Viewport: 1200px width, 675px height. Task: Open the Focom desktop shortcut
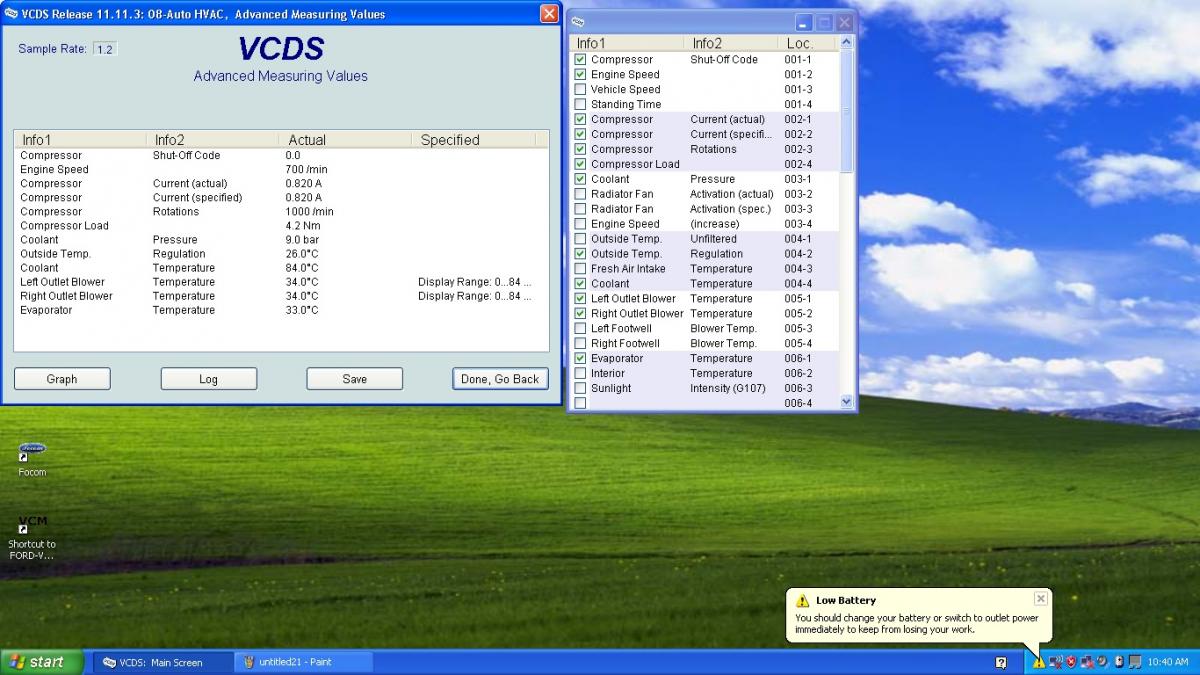click(x=32, y=460)
